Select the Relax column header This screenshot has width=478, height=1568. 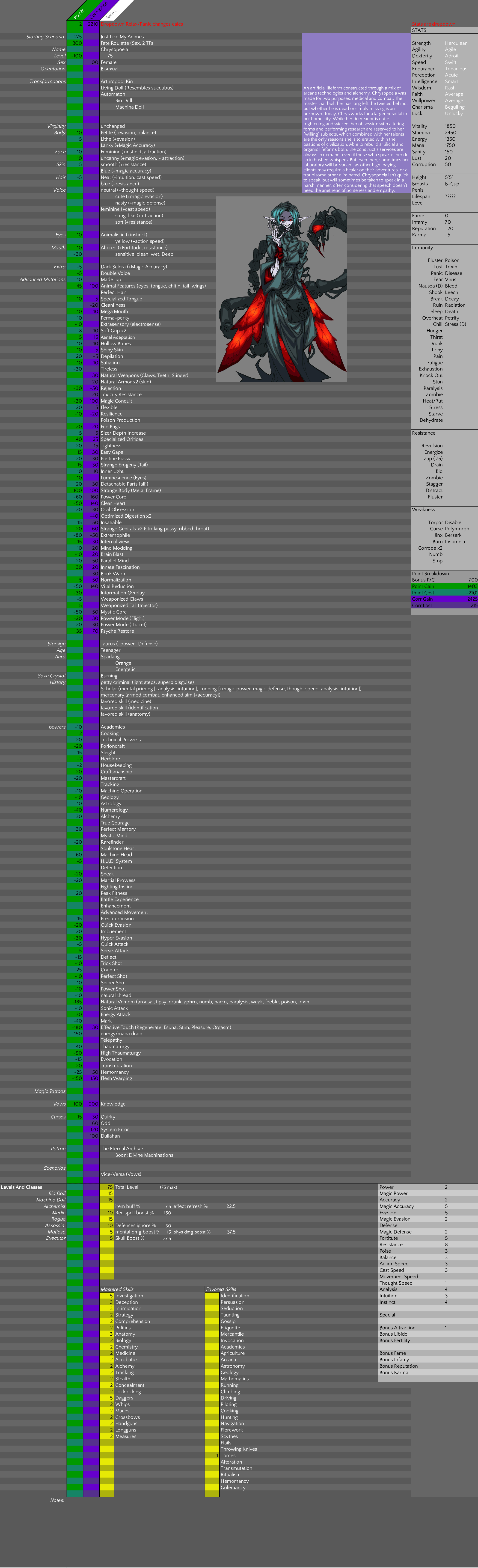(x=111, y=14)
